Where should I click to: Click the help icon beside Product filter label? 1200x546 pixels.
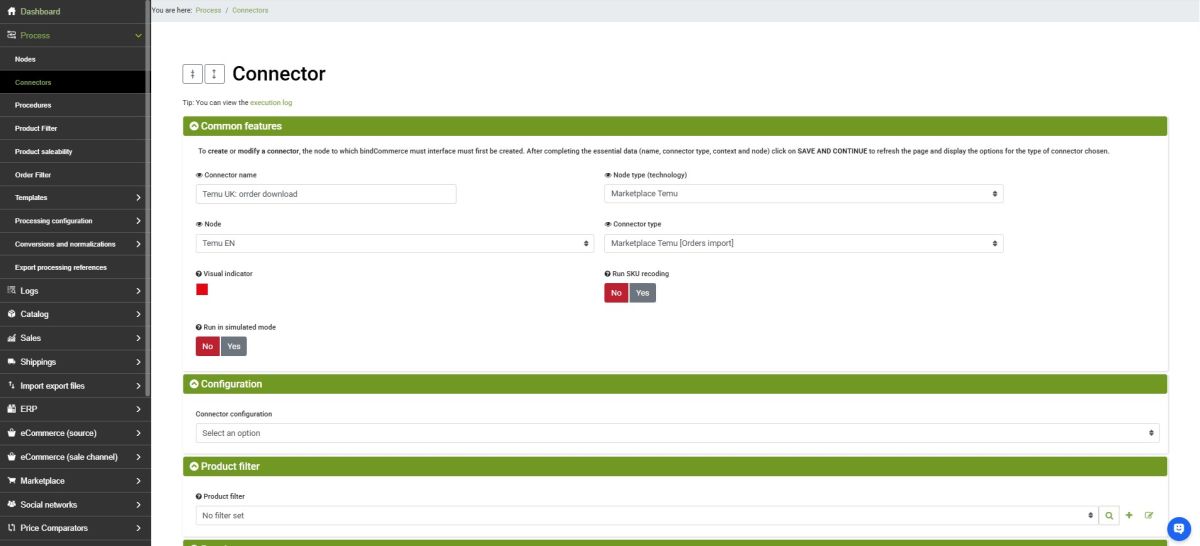click(x=199, y=497)
